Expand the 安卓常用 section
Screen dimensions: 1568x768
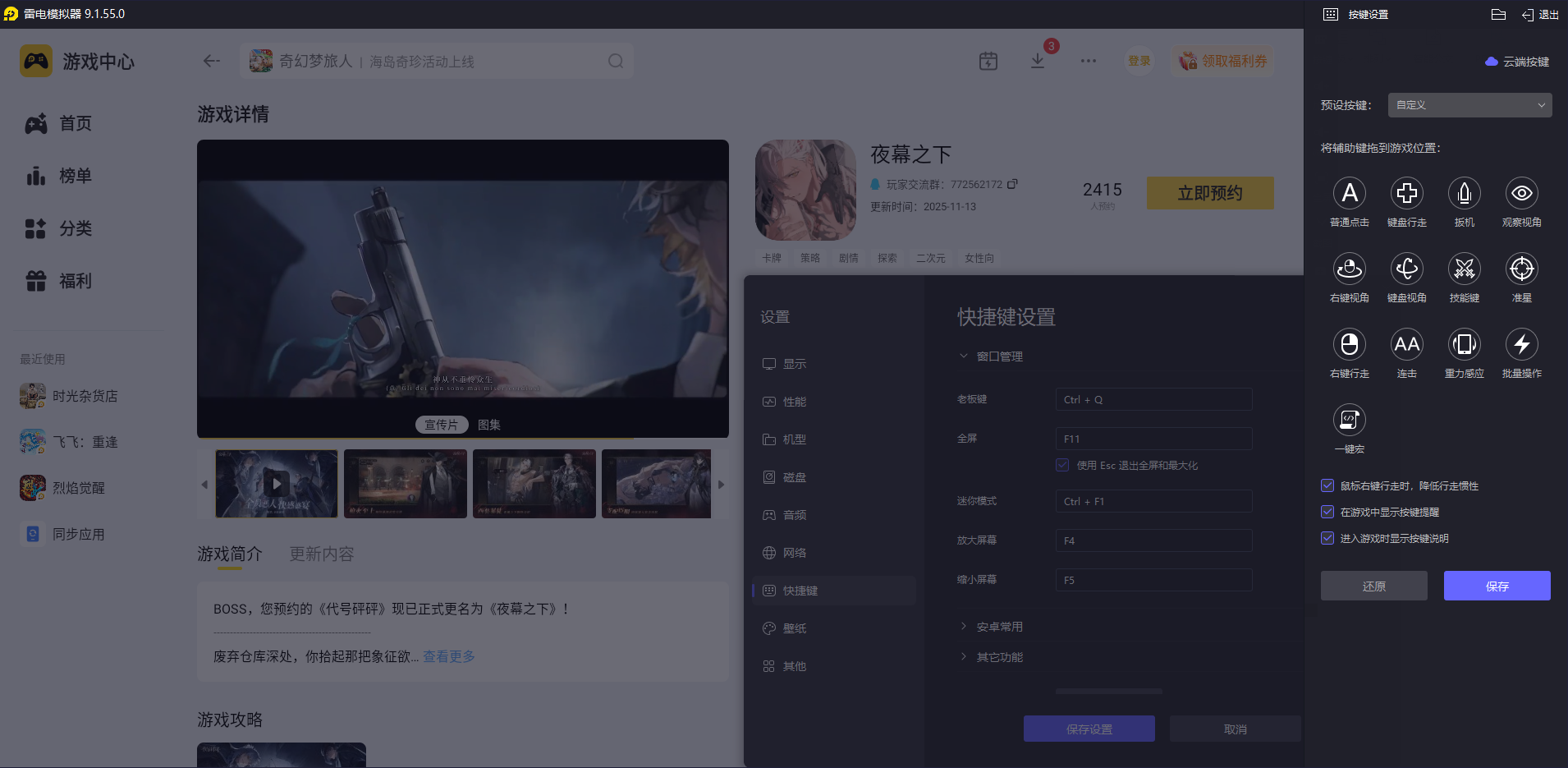pos(998,625)
